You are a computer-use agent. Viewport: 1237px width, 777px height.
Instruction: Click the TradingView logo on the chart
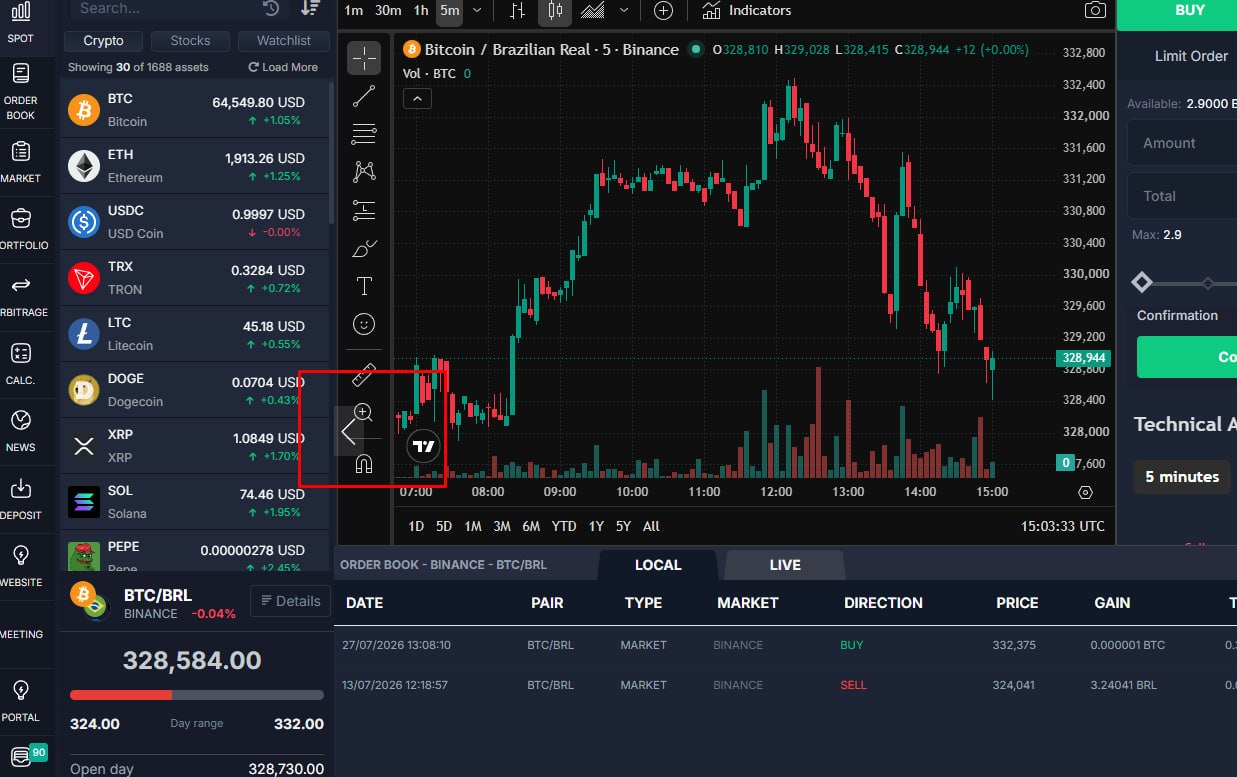pyautogui.click(x=424, y=447)
